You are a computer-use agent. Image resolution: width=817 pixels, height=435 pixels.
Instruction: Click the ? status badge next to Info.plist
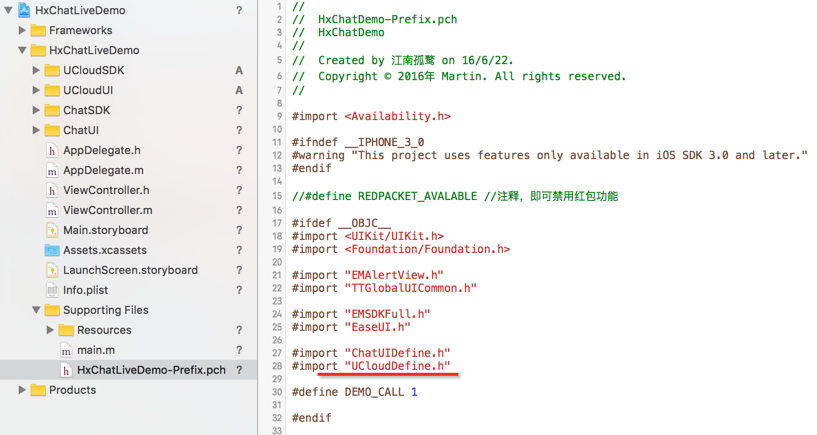pos(239,290)
